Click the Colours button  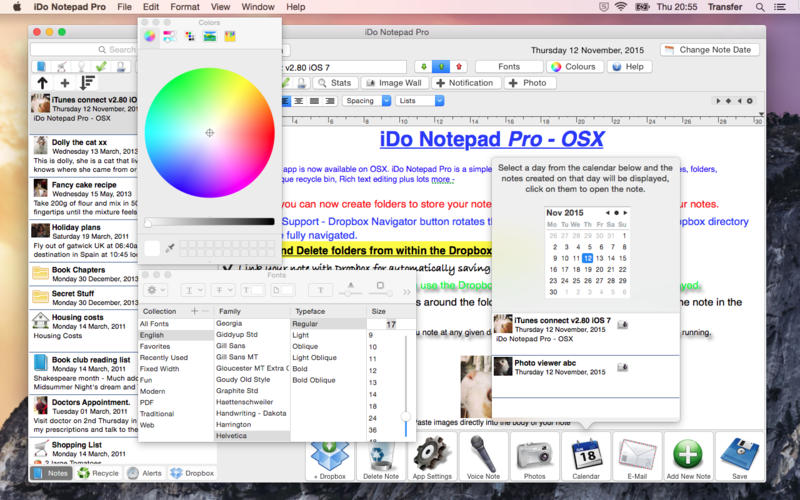(574, 66)
